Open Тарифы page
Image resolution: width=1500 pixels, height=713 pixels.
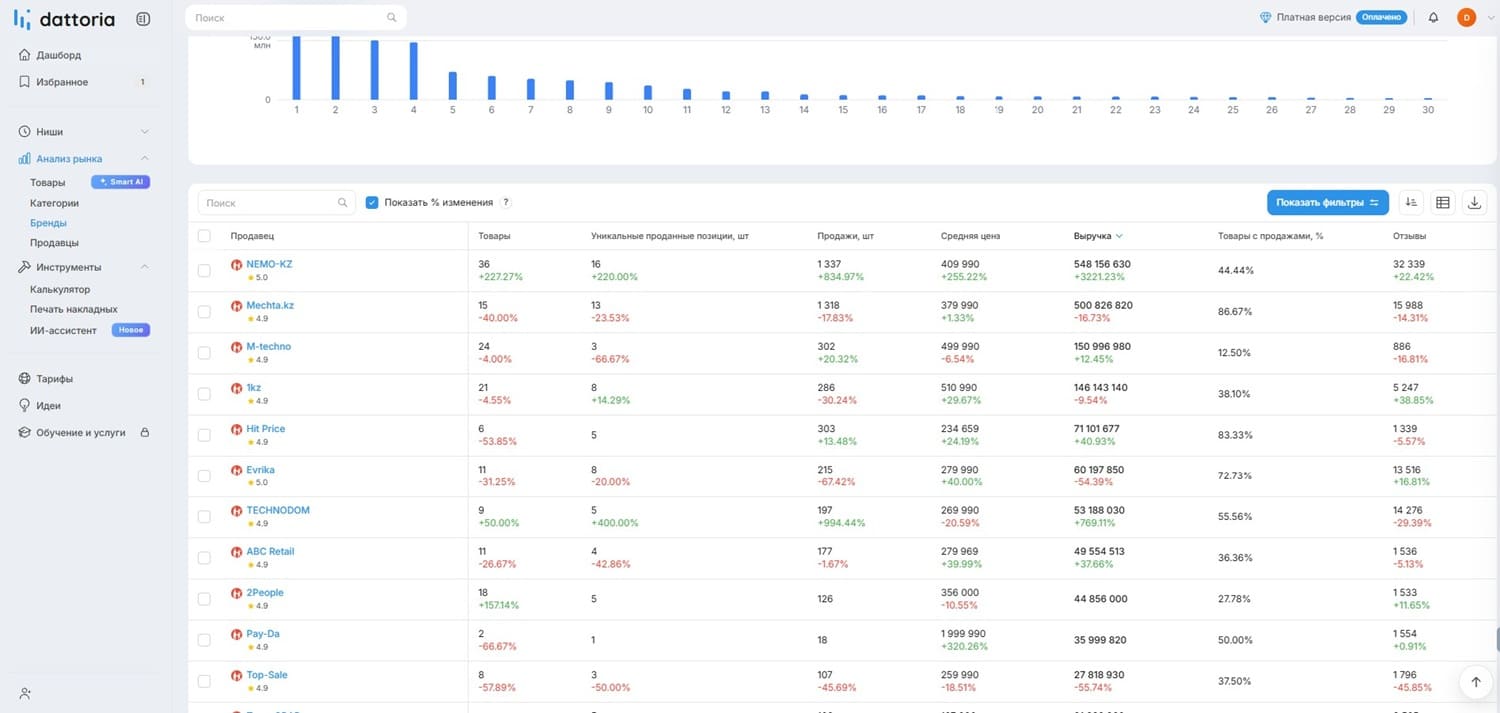[x=54, y=379]
